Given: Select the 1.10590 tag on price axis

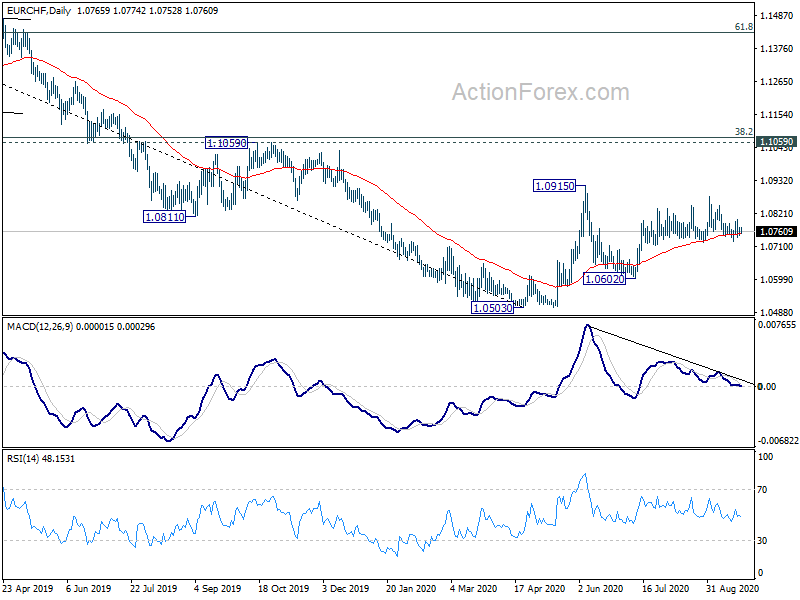Looking at the screenshot, I should coord(776,143).
